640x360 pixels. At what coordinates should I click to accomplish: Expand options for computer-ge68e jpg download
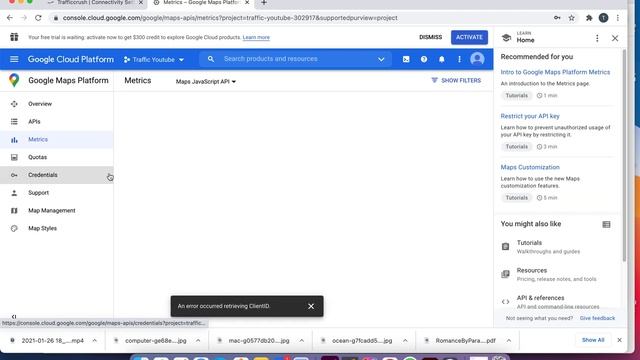pos(198,340)
